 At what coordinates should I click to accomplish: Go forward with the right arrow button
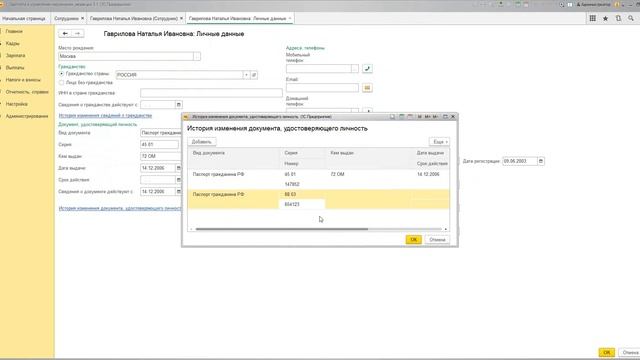78,33
